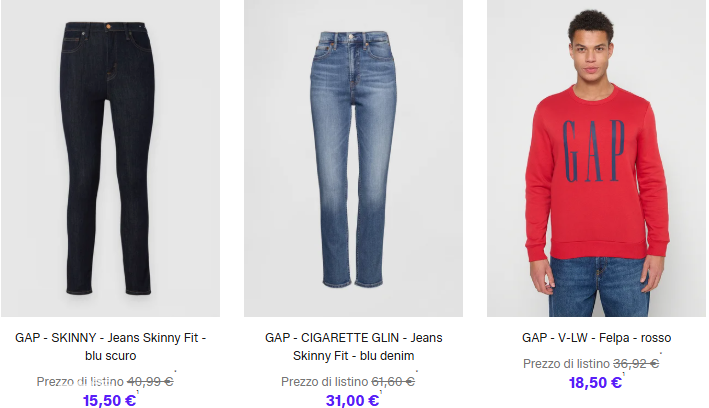Click 'Prezzo di listino' label under skinny jeans
This screenshot has width=709, height=408.
(x=80, y=382)
